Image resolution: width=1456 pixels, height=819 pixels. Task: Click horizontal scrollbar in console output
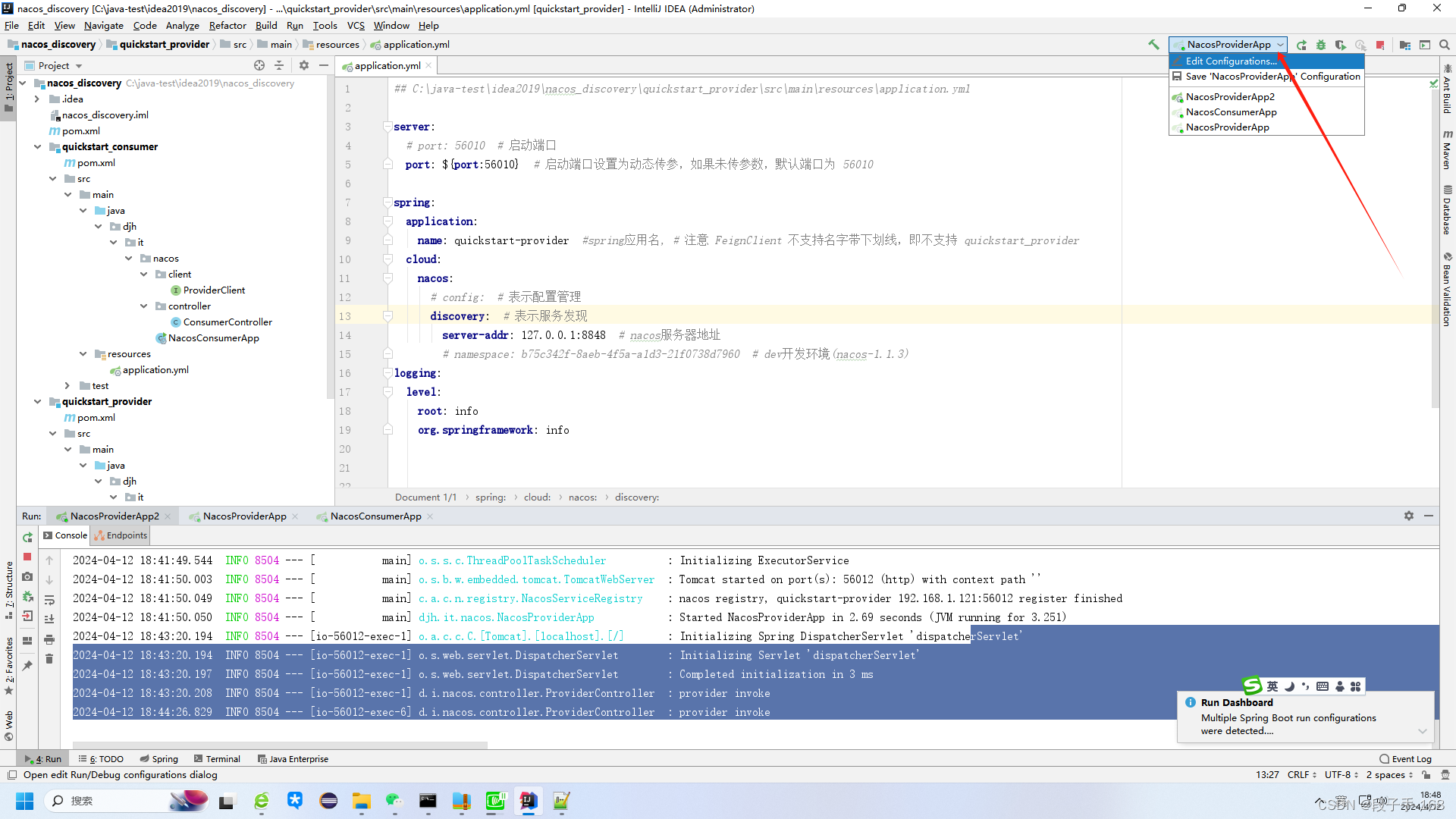[280, 745]
